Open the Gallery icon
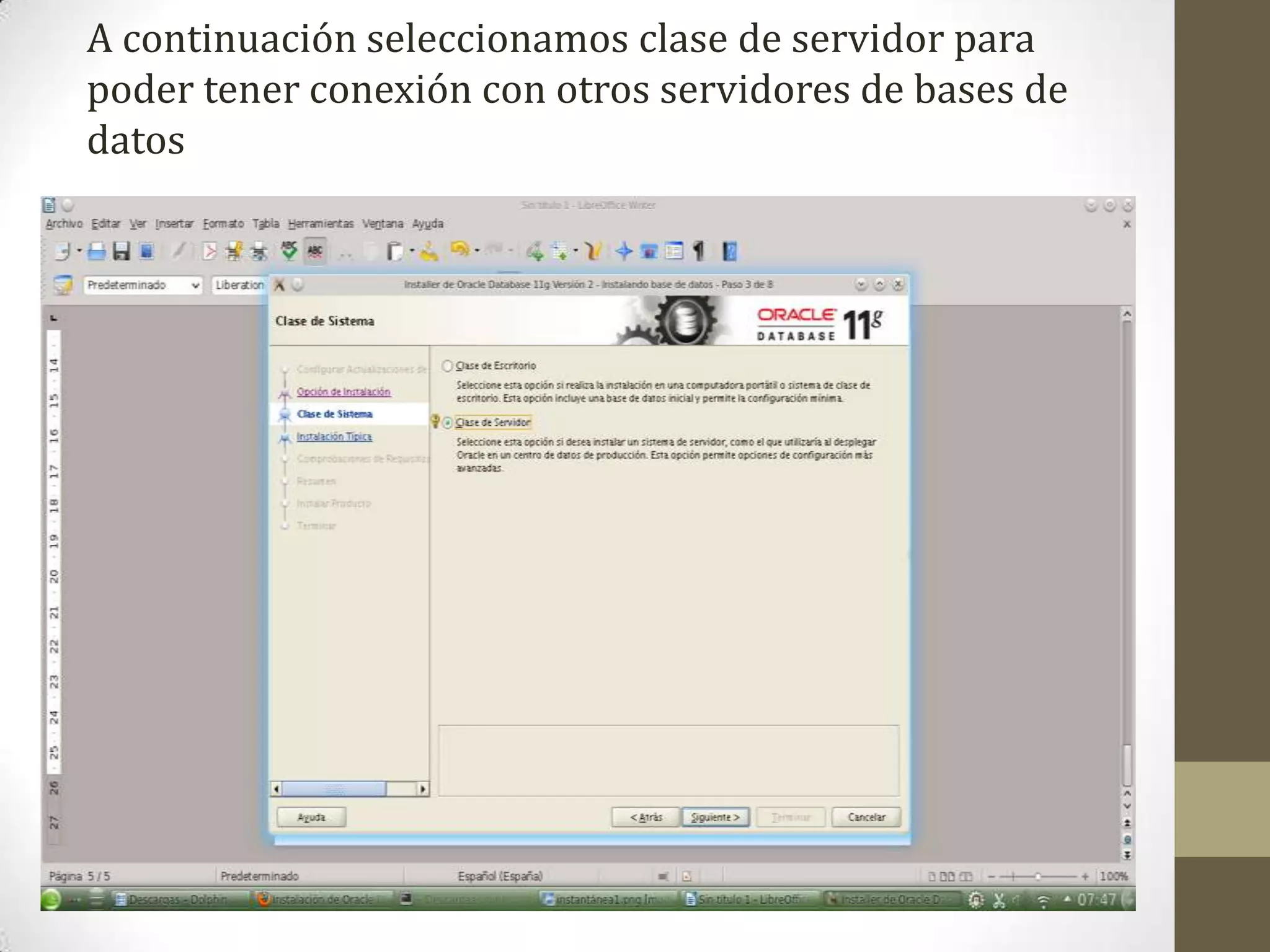 [649, 251]
